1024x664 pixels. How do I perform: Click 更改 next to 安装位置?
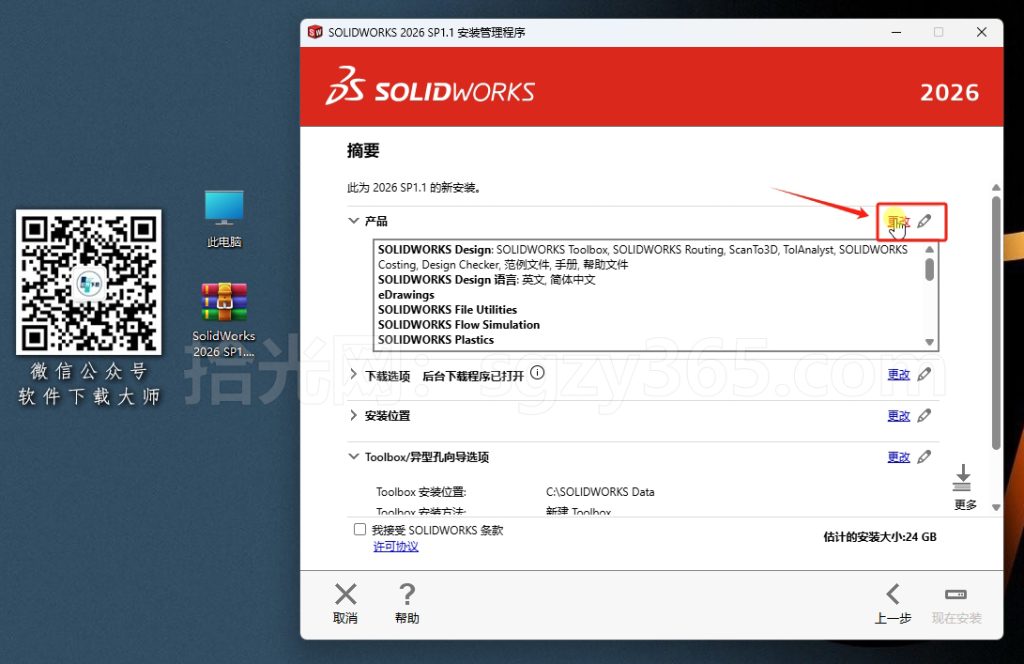click(x=898, y=415)
